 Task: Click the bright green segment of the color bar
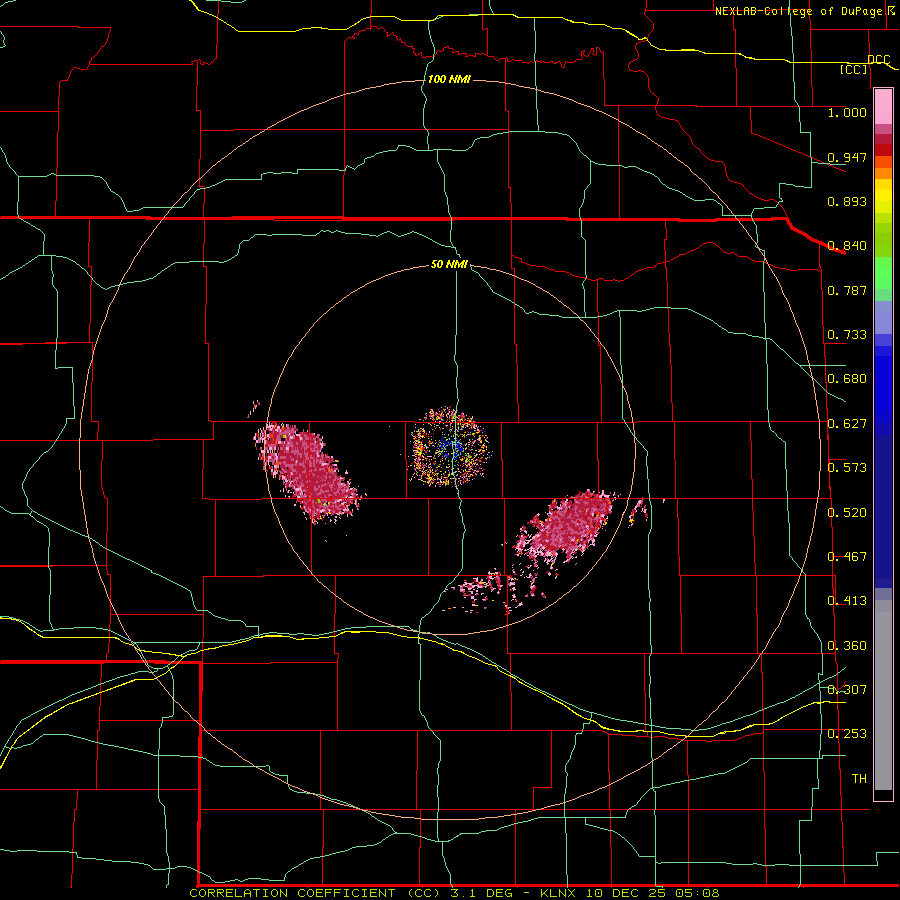(883, 273)
